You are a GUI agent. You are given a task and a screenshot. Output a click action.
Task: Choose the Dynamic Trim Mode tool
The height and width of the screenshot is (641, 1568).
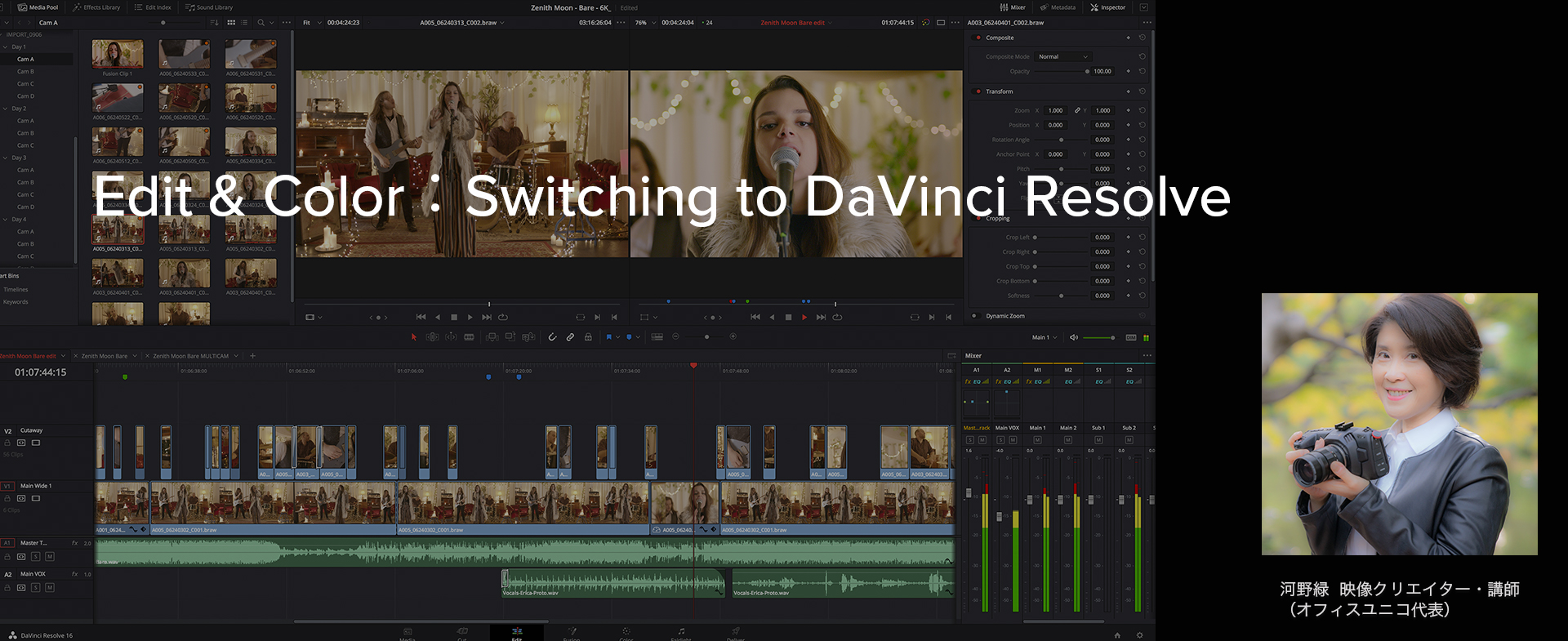(x=451, y=336)
